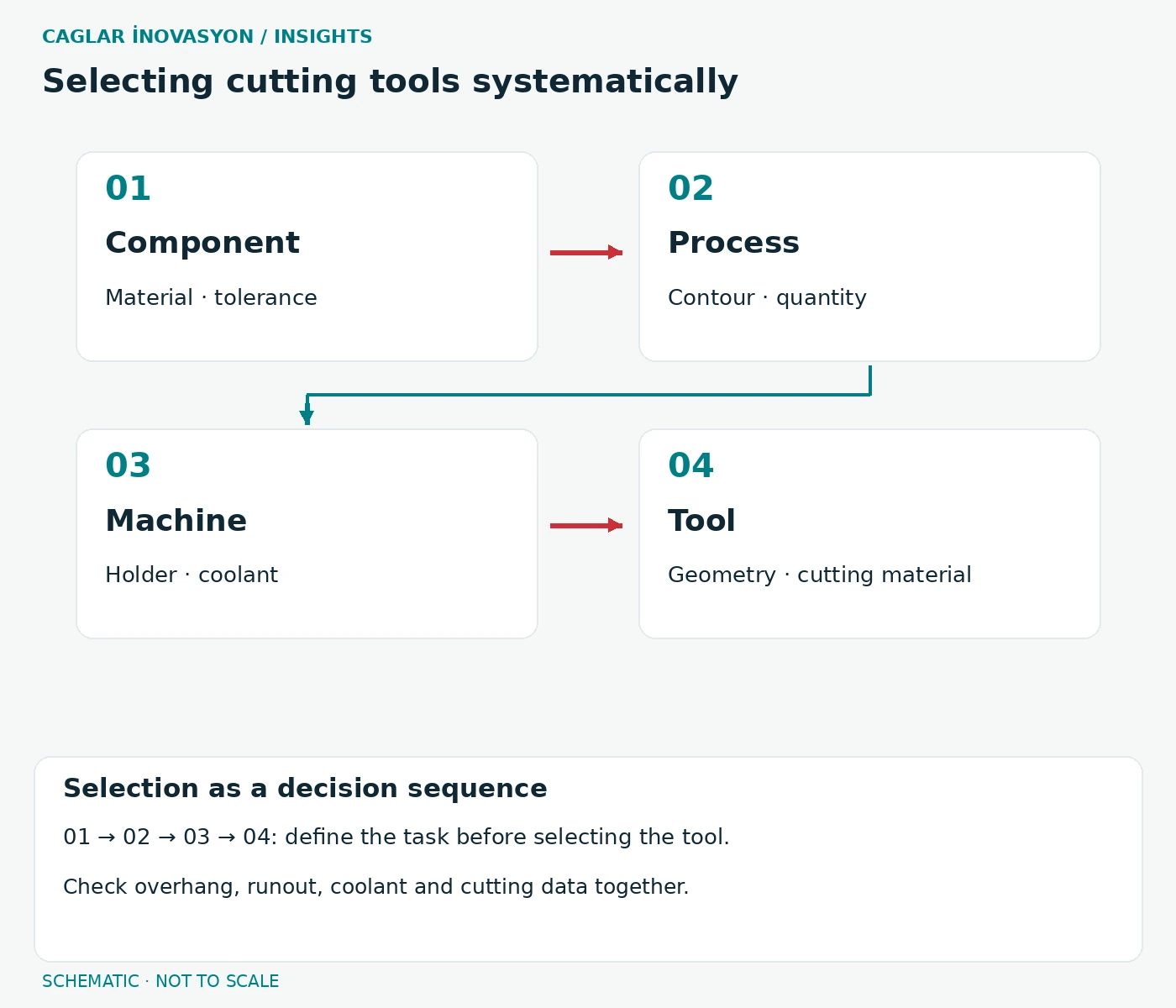The height and width of the screenshot is (1008, 1176).
Task: Click the sentence starting "Check overhang, runout"
Action: click(376, 887)
